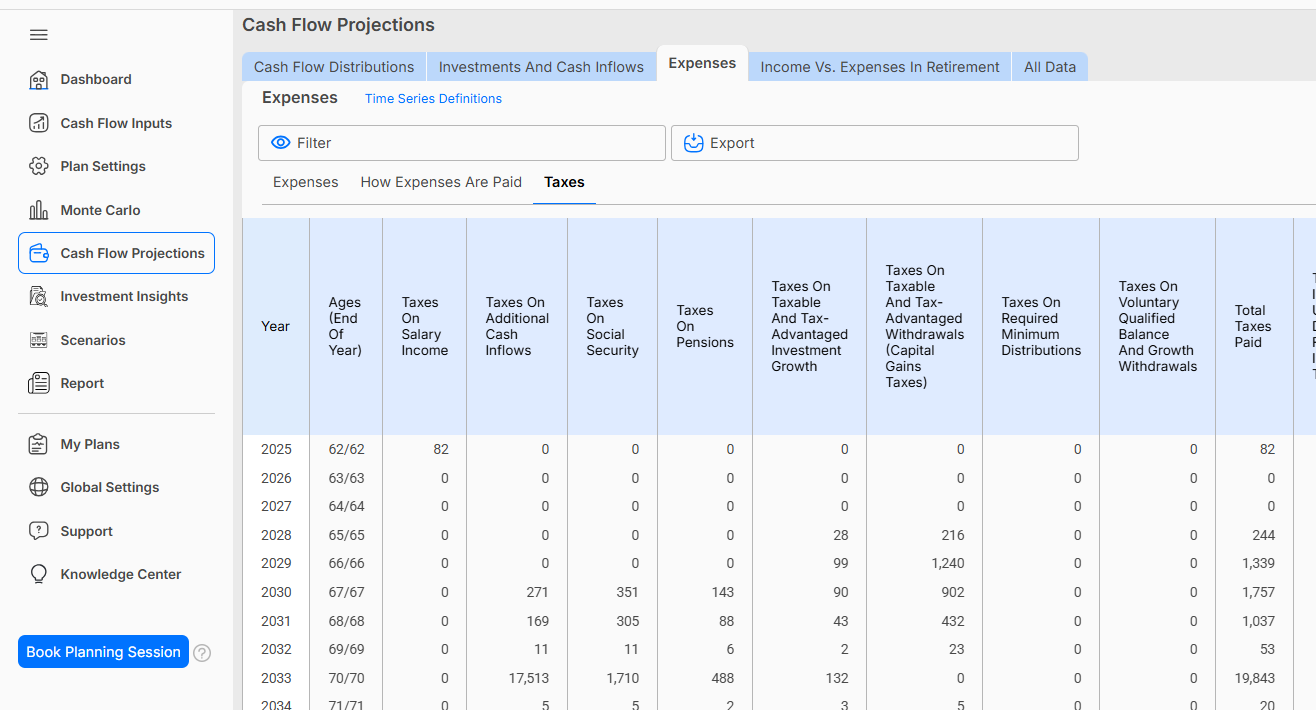Click the Cash Flow Projections wallet icon
The image size is (1316, 710).
pyautogui.click(x=39, y=253)
